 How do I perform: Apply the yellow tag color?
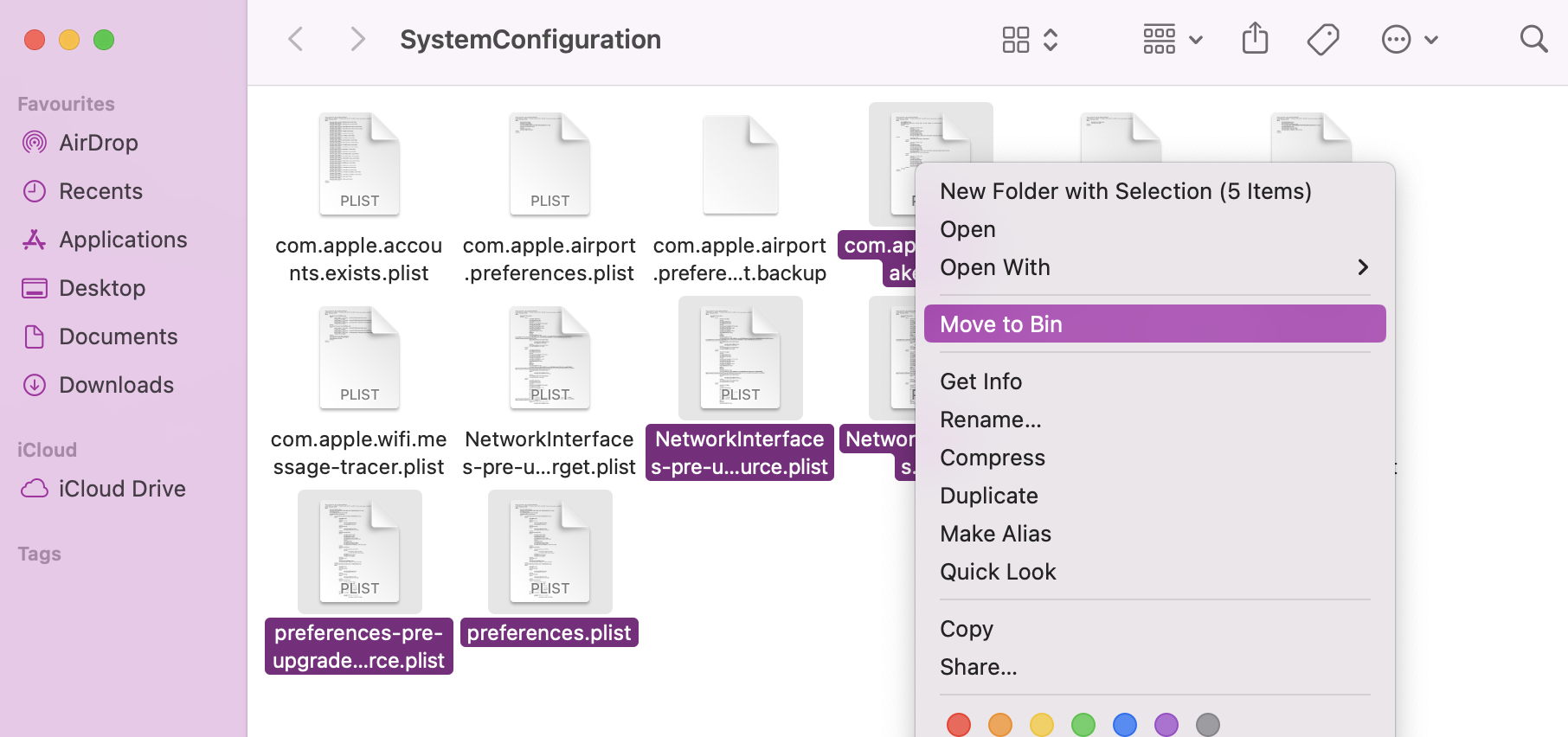[1042, 725]
